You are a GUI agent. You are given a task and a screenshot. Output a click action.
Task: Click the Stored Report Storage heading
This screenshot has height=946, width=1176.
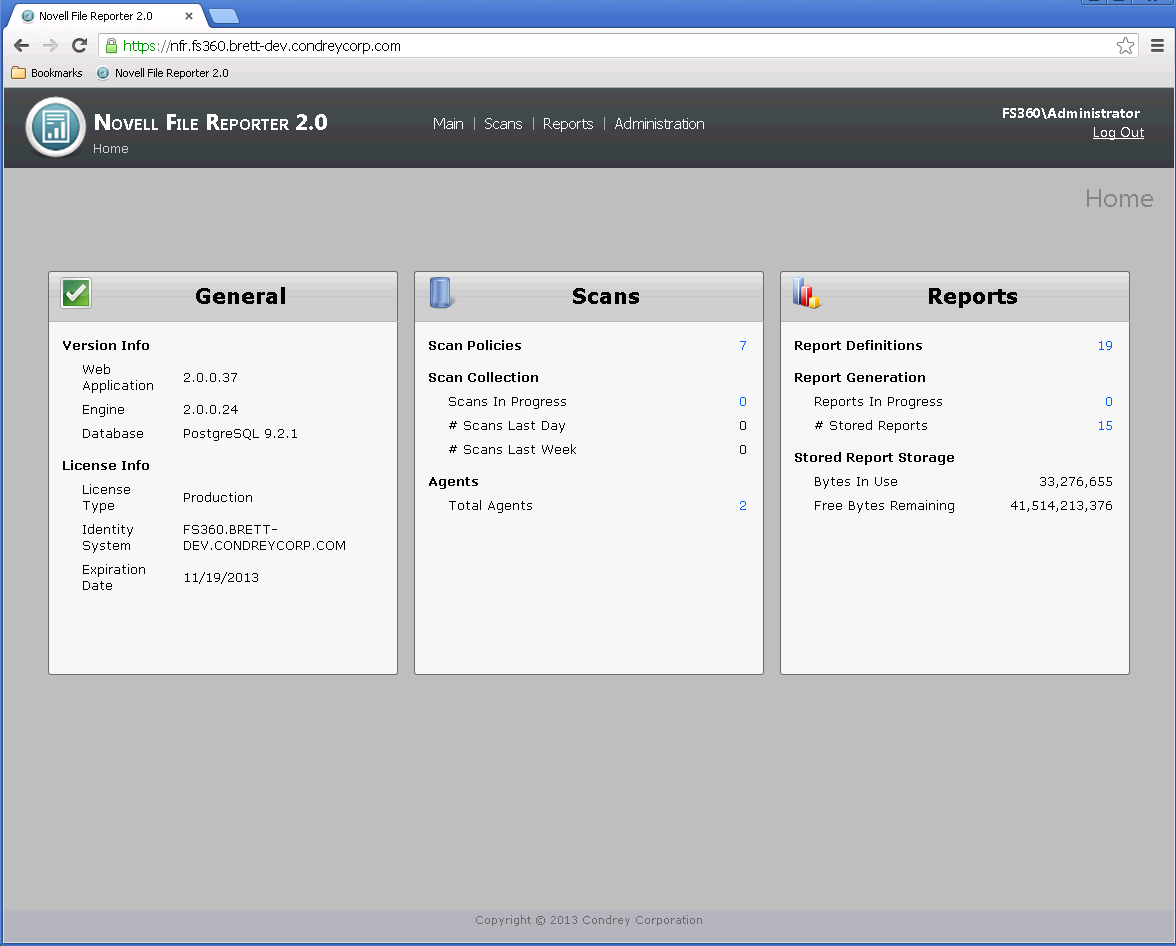(874, 458)
